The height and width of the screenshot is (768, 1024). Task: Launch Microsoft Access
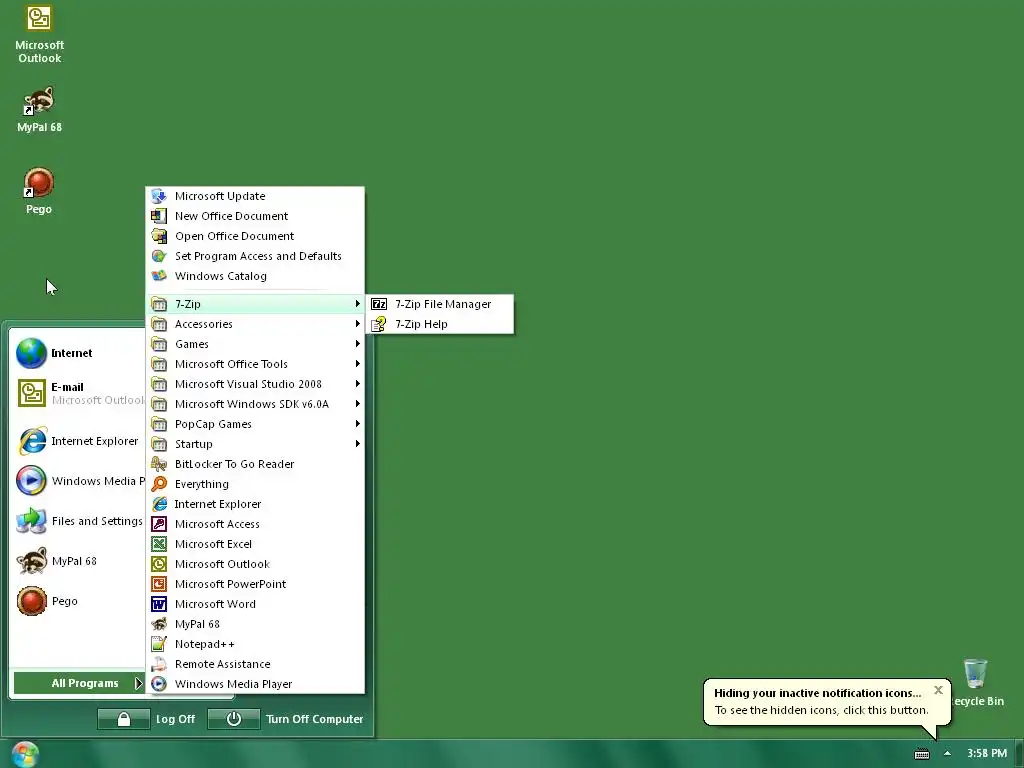click(x=255, y=524)
